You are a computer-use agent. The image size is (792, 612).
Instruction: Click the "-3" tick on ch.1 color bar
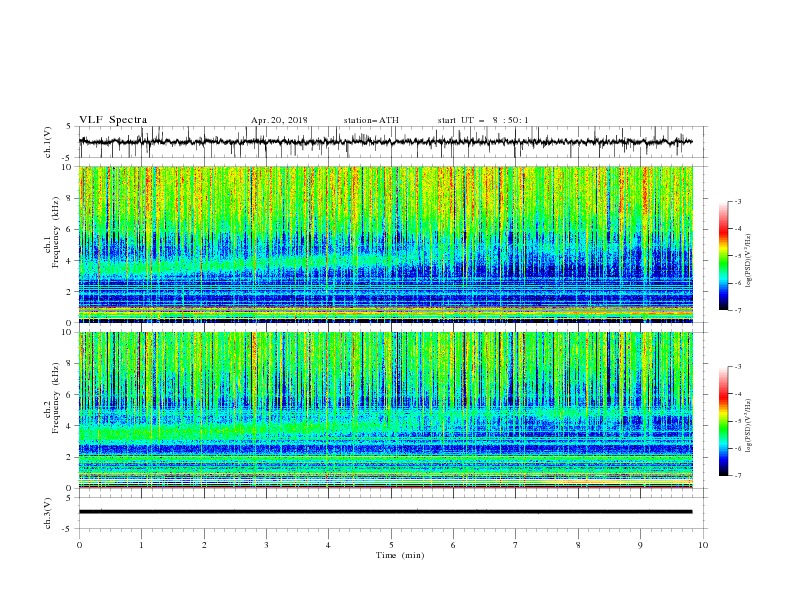click(x=737, y=201)
